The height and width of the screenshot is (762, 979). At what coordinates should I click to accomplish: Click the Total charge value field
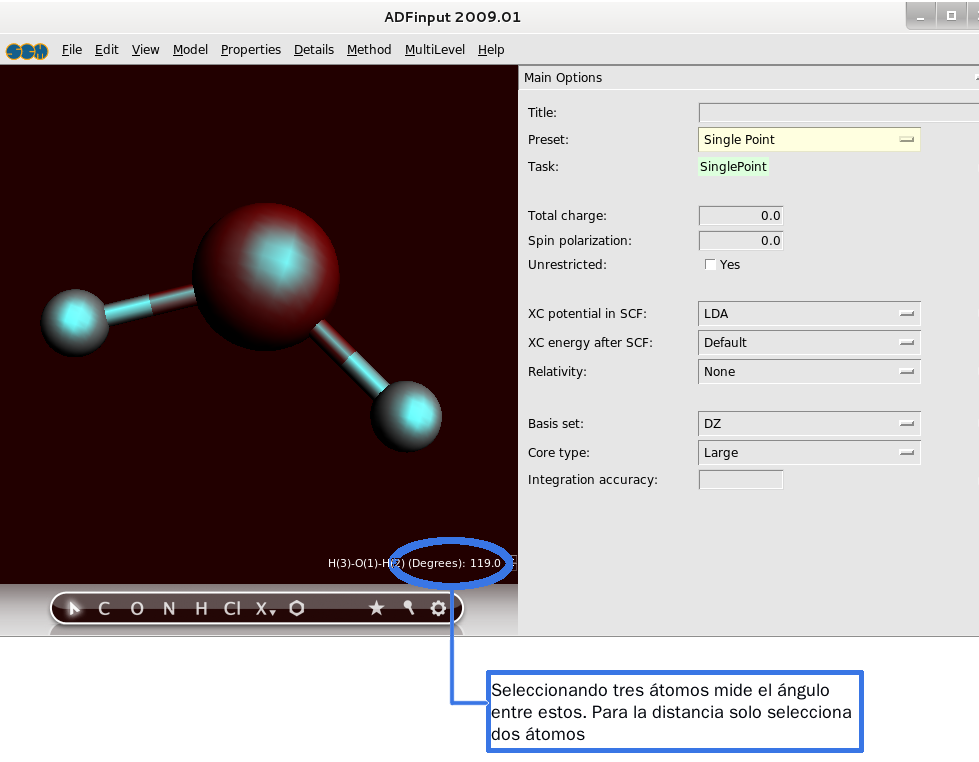[740, 216]
